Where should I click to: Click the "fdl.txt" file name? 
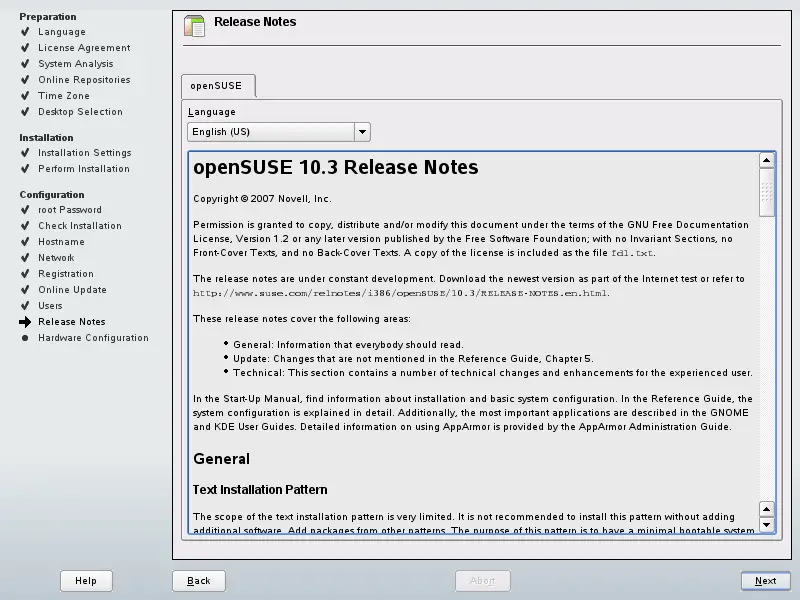[x=632, y=253]
